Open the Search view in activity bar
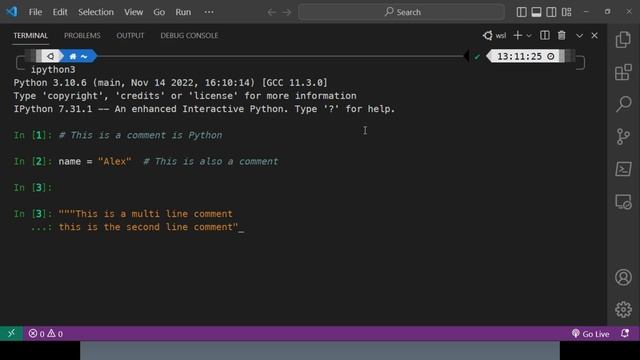The image size is (640, 360). (623, 104)
